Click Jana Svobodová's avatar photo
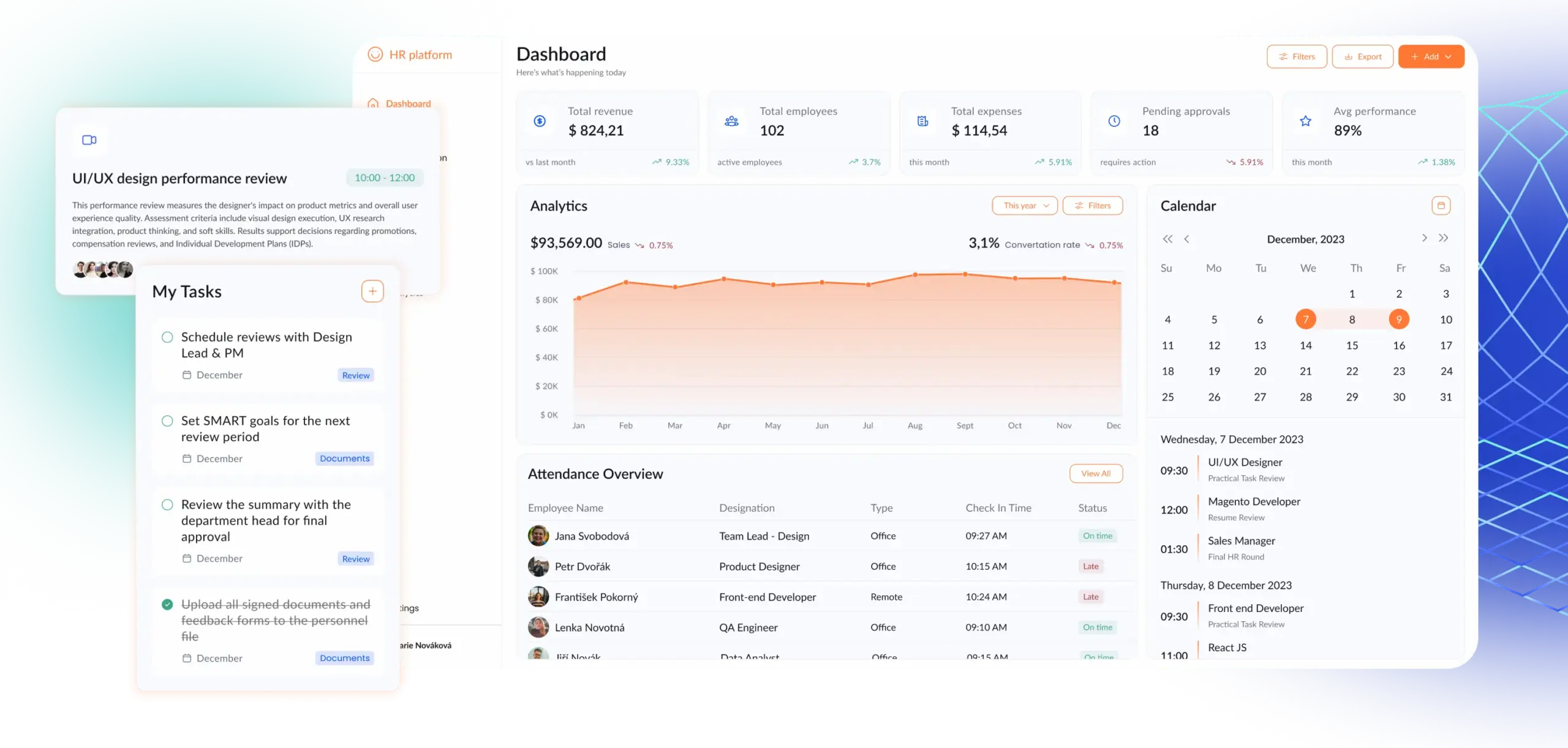The width and height of the screenshot is (1568, 748). [x=538, y=535]
